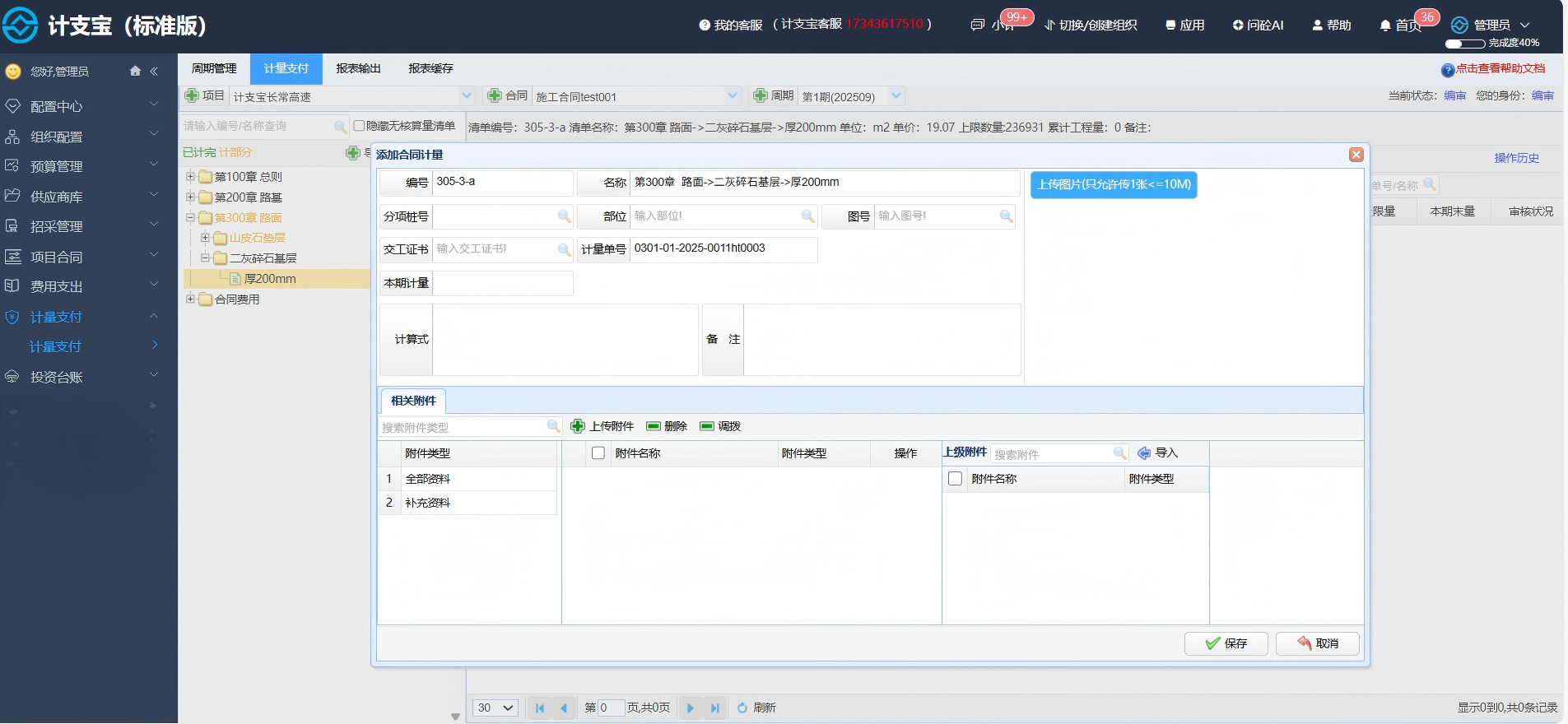The image size is (1568, 724).
Task: Go to last page pagination icon
Action: pos(714,708)
